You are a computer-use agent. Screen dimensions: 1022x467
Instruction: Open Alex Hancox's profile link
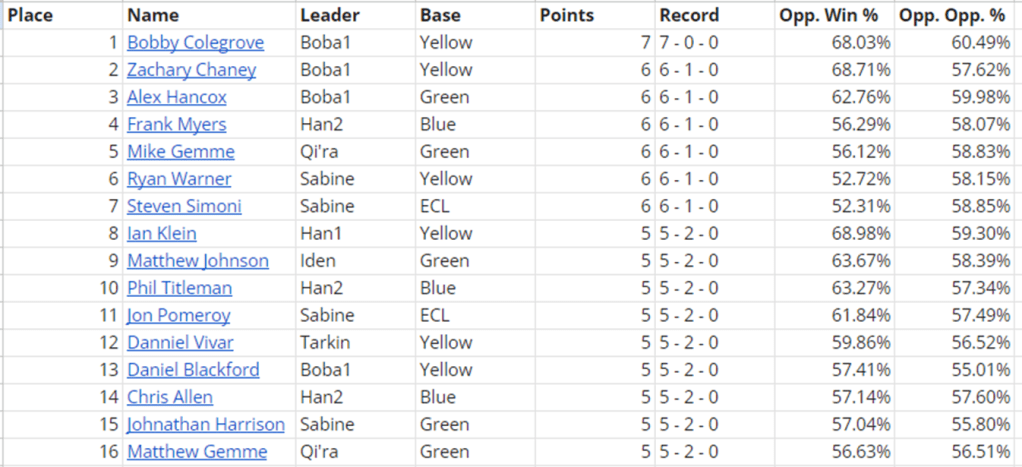coord(176,97)
